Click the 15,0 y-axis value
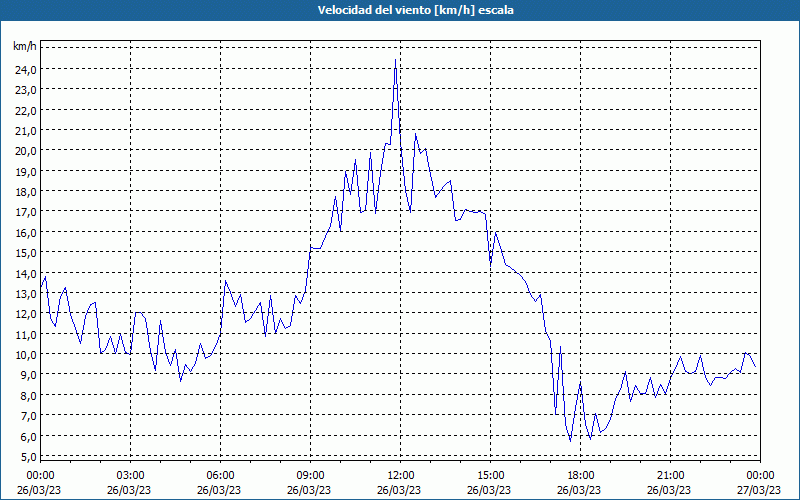Image resolution: width=800 pixels, height=500 pixels. pyautogui.click(x=26, y=253)
